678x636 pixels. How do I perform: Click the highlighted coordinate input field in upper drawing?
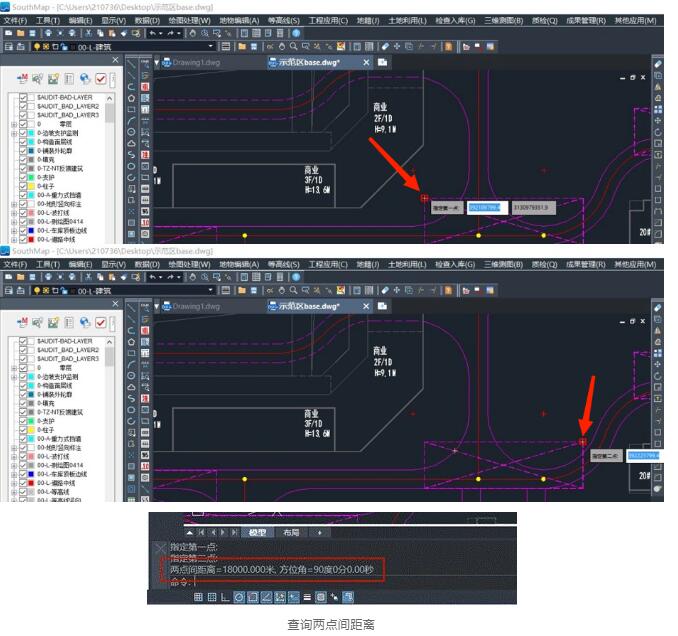(486, 207)
